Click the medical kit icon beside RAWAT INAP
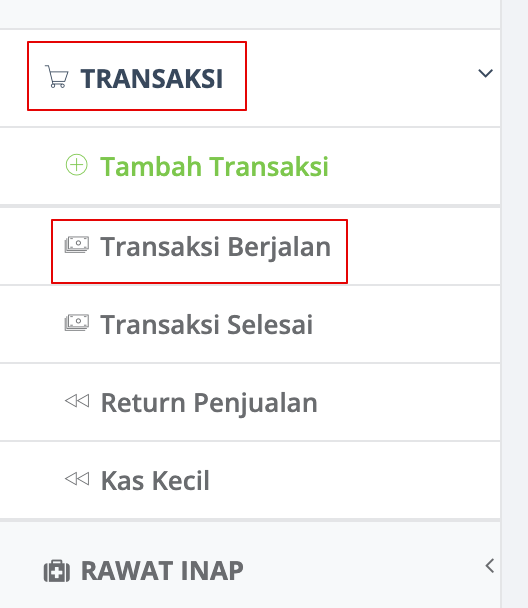This screenshot has width=528, height=608. click(57, 571)
